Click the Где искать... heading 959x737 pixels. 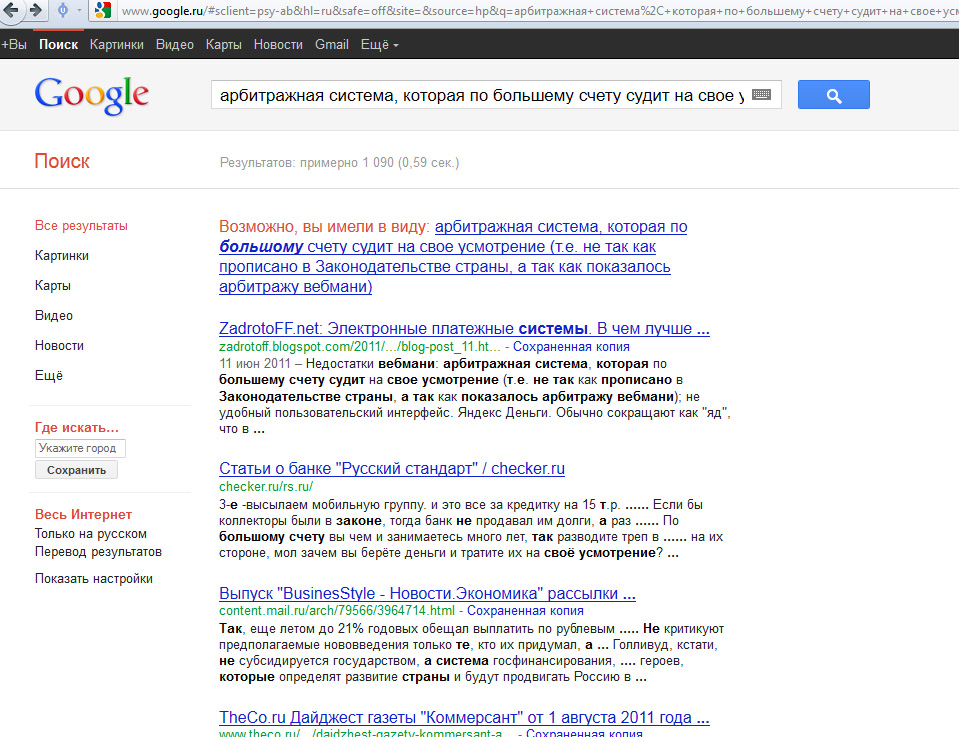(76, 428)
